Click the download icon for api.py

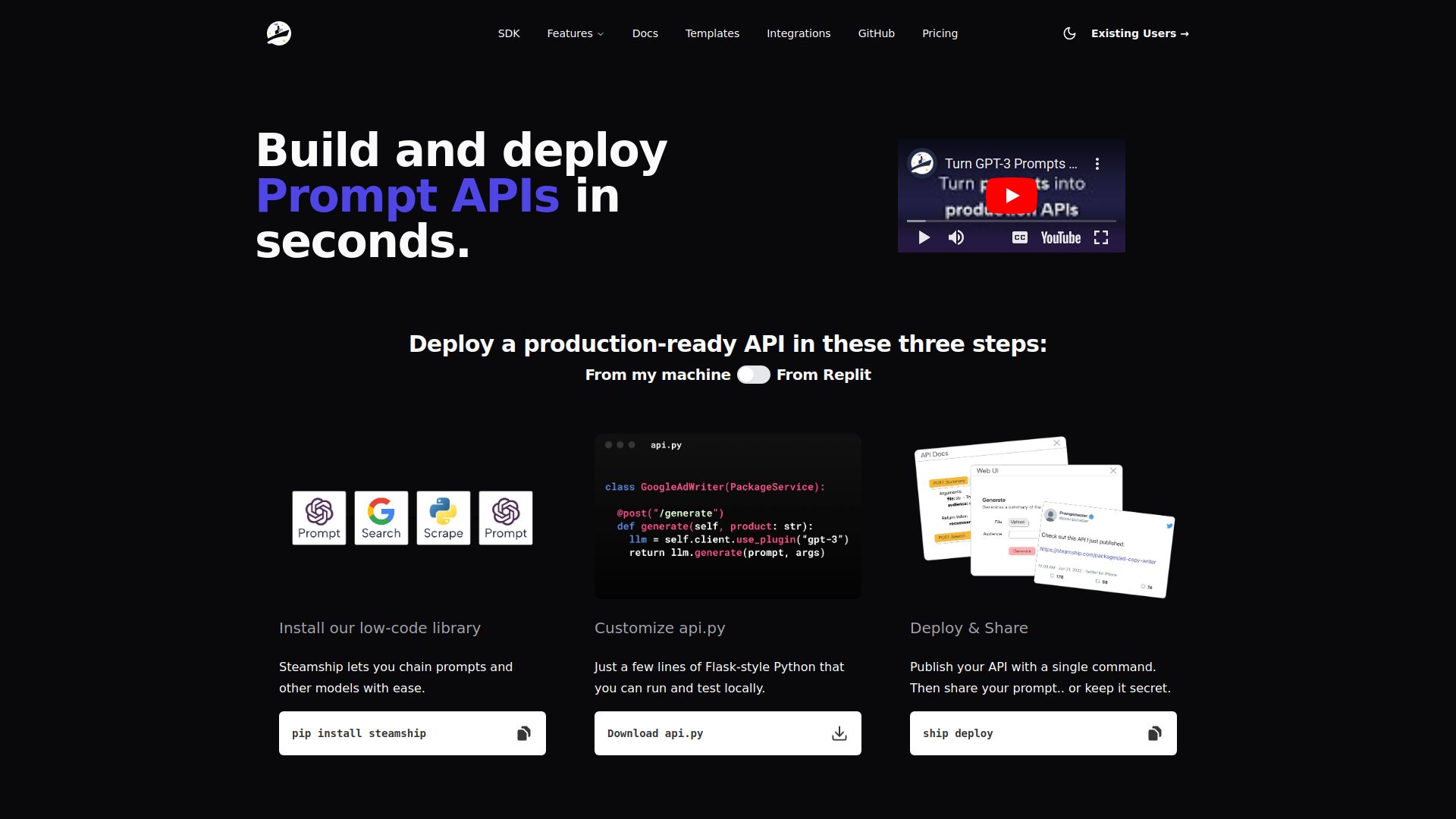tap(839, 733)
